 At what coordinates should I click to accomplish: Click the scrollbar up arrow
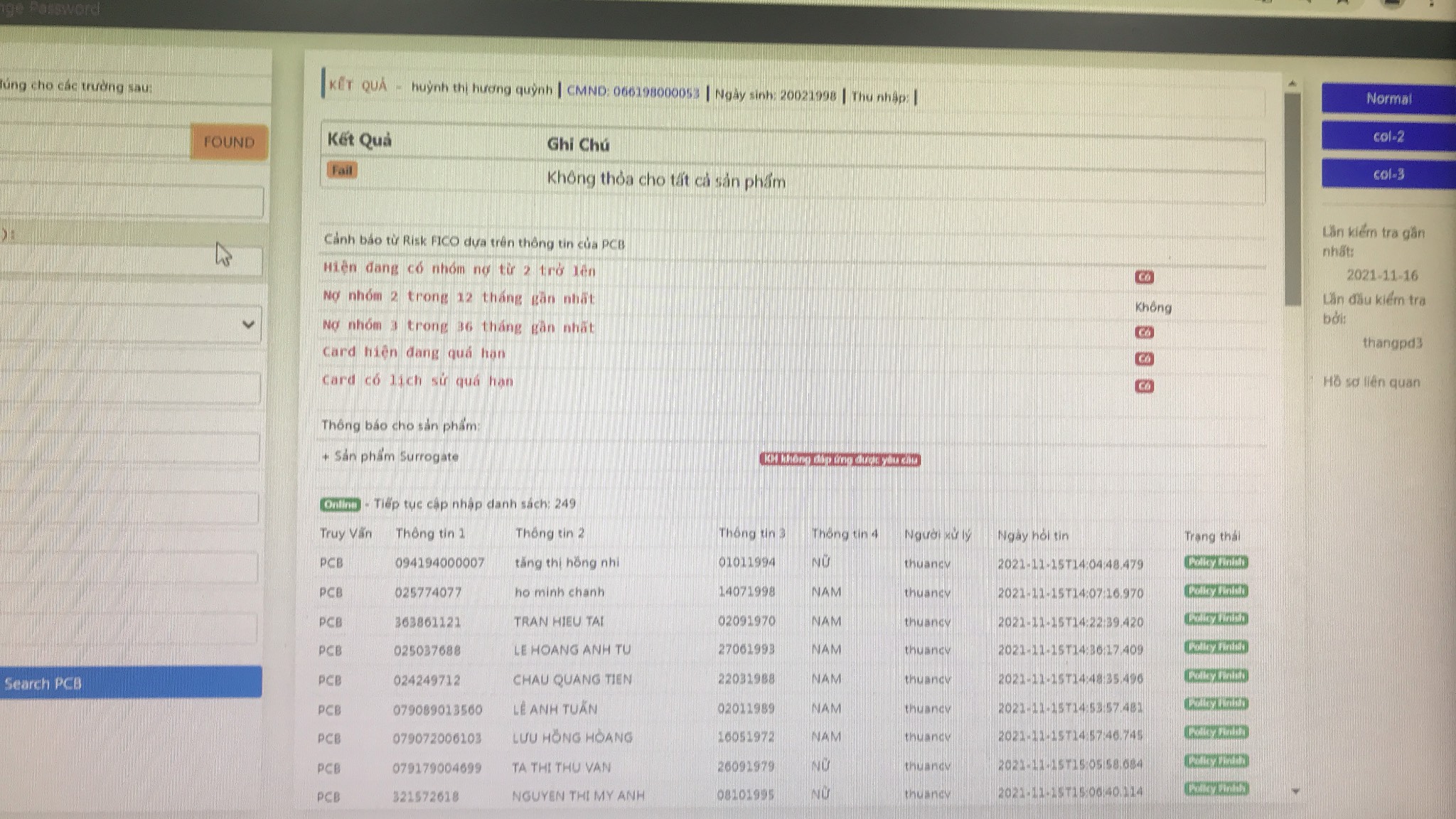coord(1292,84)
